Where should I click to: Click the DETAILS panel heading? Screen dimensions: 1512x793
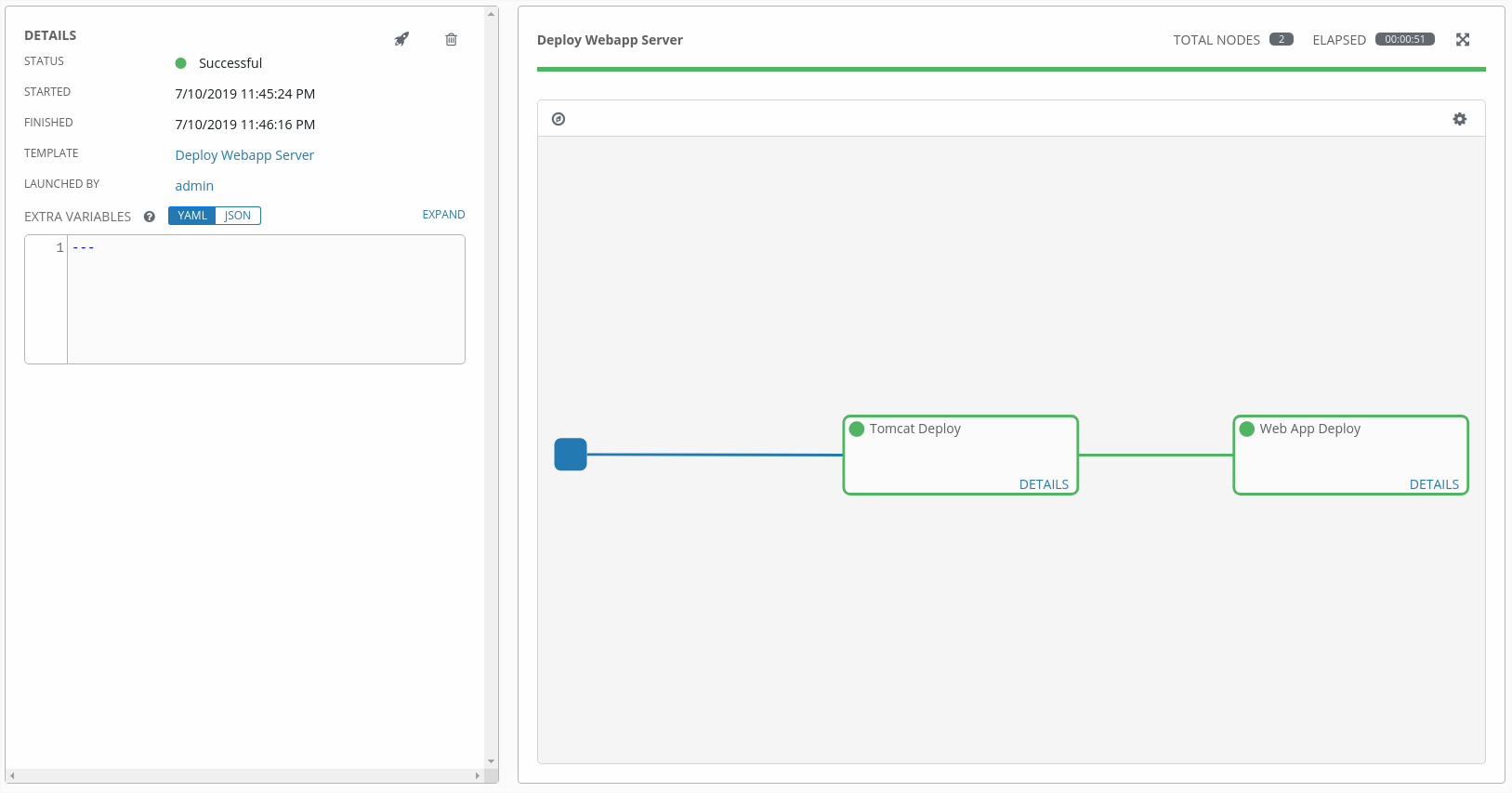[x=50, y=35]
